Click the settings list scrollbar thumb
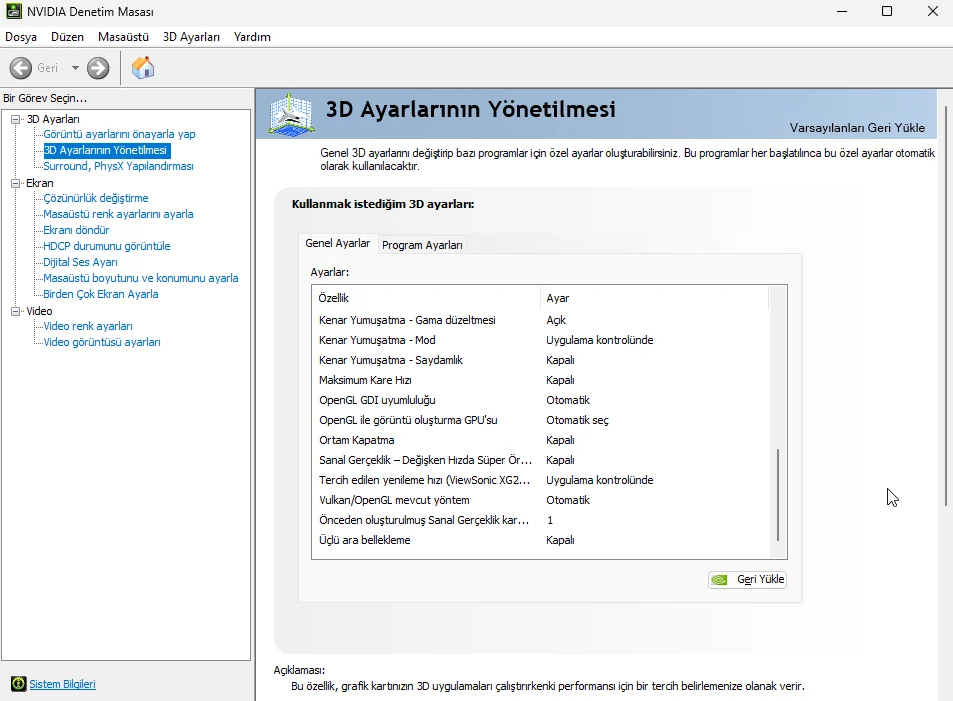This screenshot has width=953, height=701. point(778,495)
